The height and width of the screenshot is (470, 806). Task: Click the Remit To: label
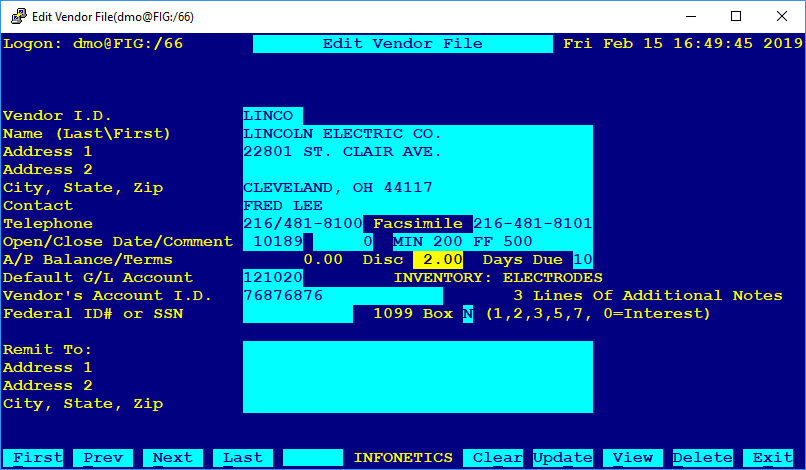(x=47, y=350)
